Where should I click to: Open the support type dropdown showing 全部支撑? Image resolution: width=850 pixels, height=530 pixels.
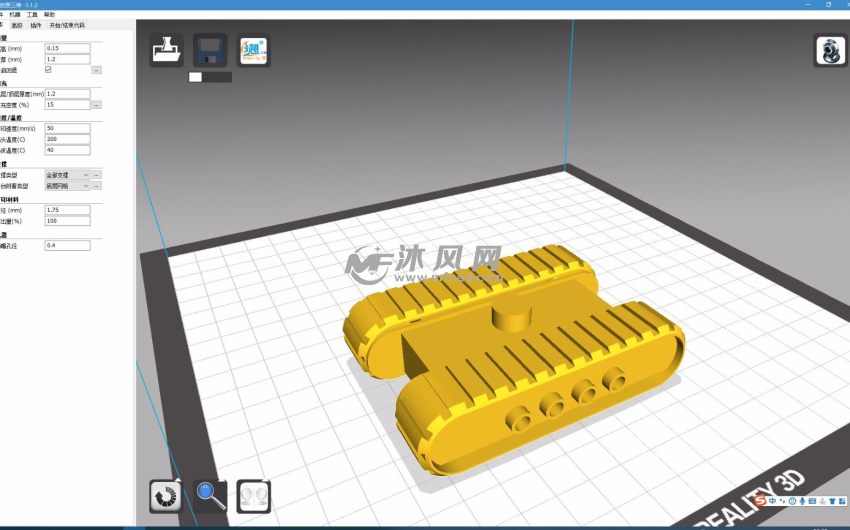click(67, 175)
